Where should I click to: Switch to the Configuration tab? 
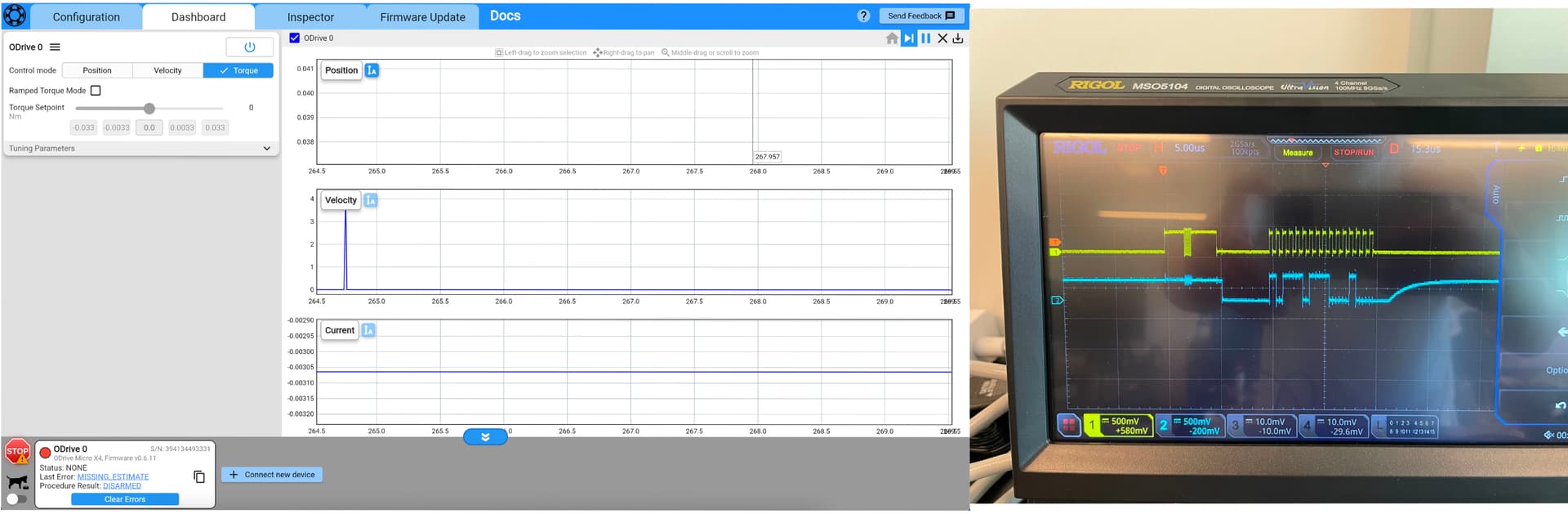(x=86, y=16)
